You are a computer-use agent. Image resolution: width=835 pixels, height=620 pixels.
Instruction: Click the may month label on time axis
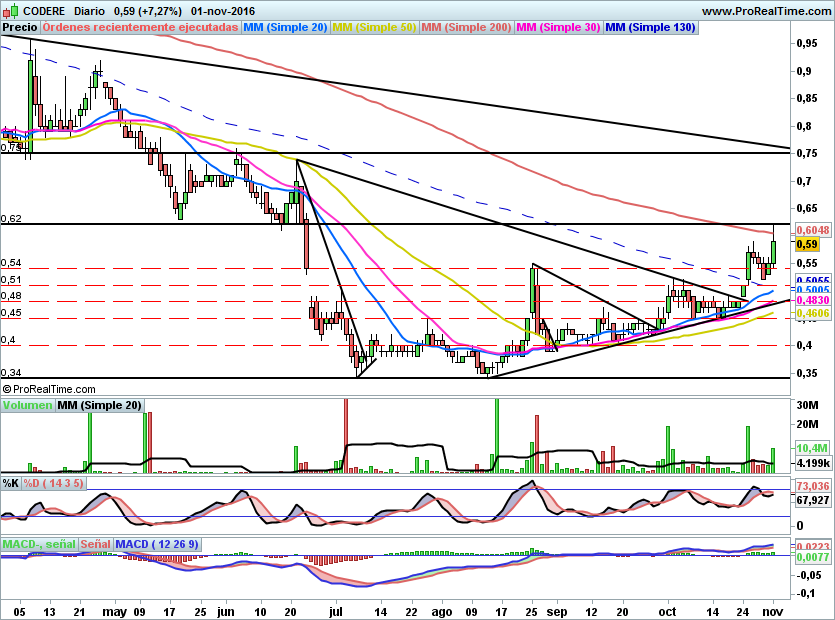click(x=114, y=612)
